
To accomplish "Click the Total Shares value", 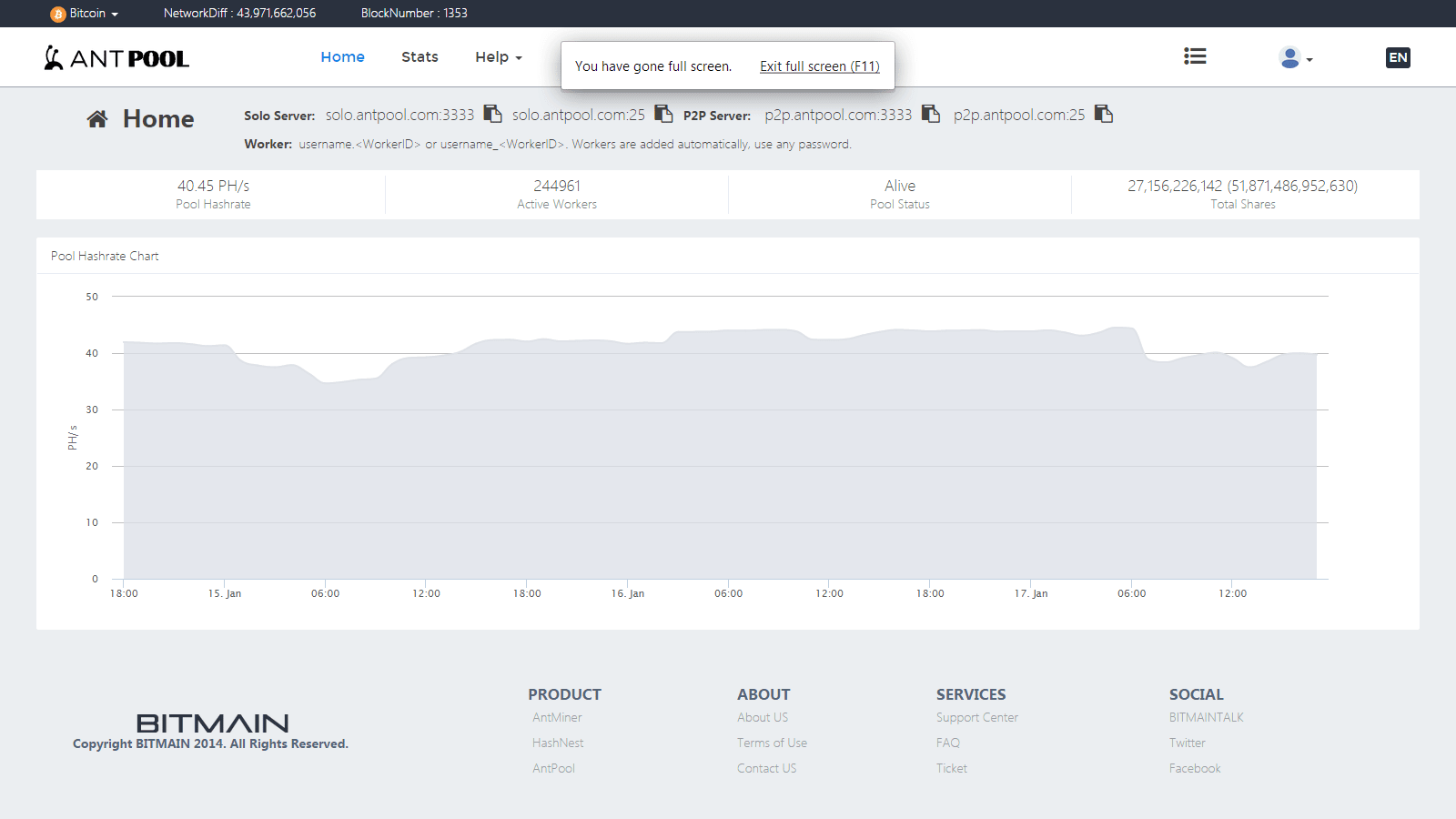I will (1243, 186).
